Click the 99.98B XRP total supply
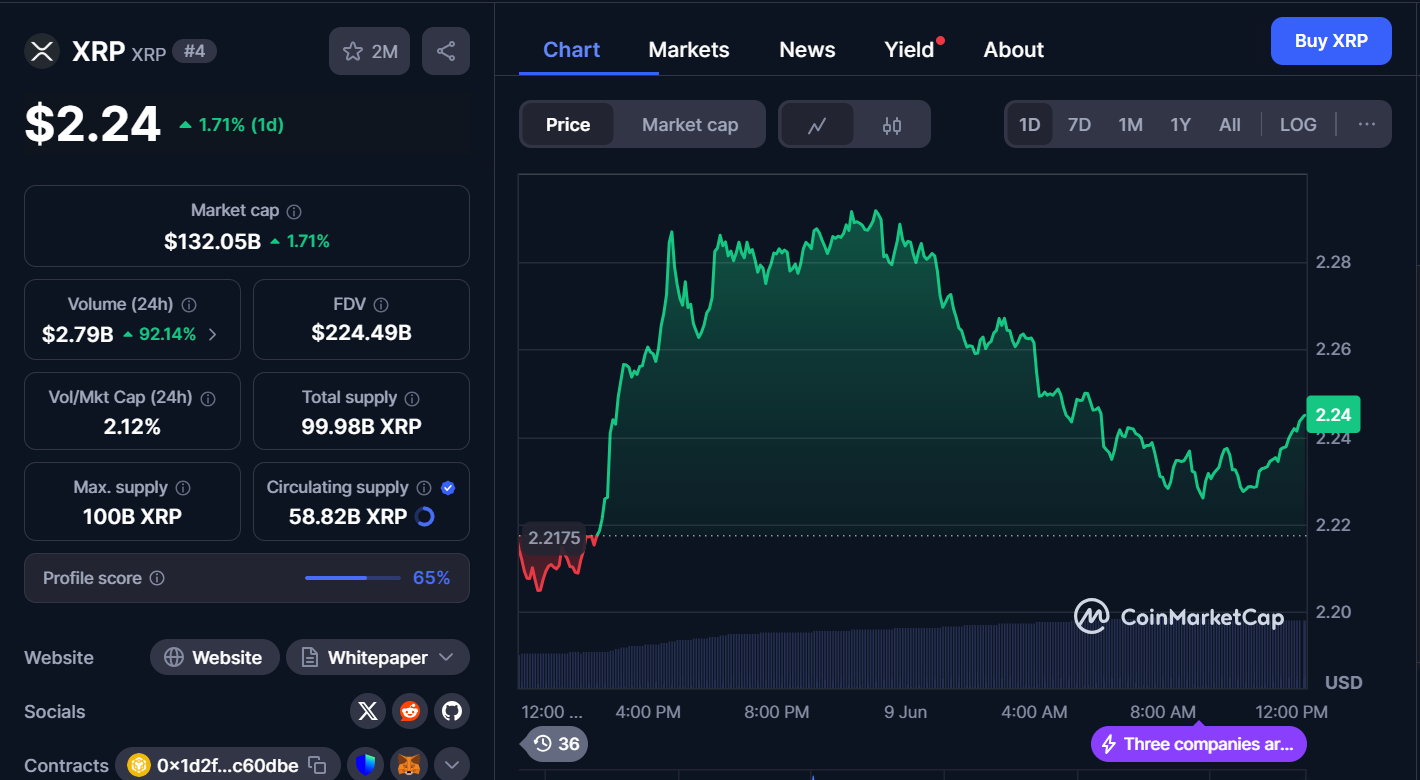1420x780 pixels. pos(361,426)
